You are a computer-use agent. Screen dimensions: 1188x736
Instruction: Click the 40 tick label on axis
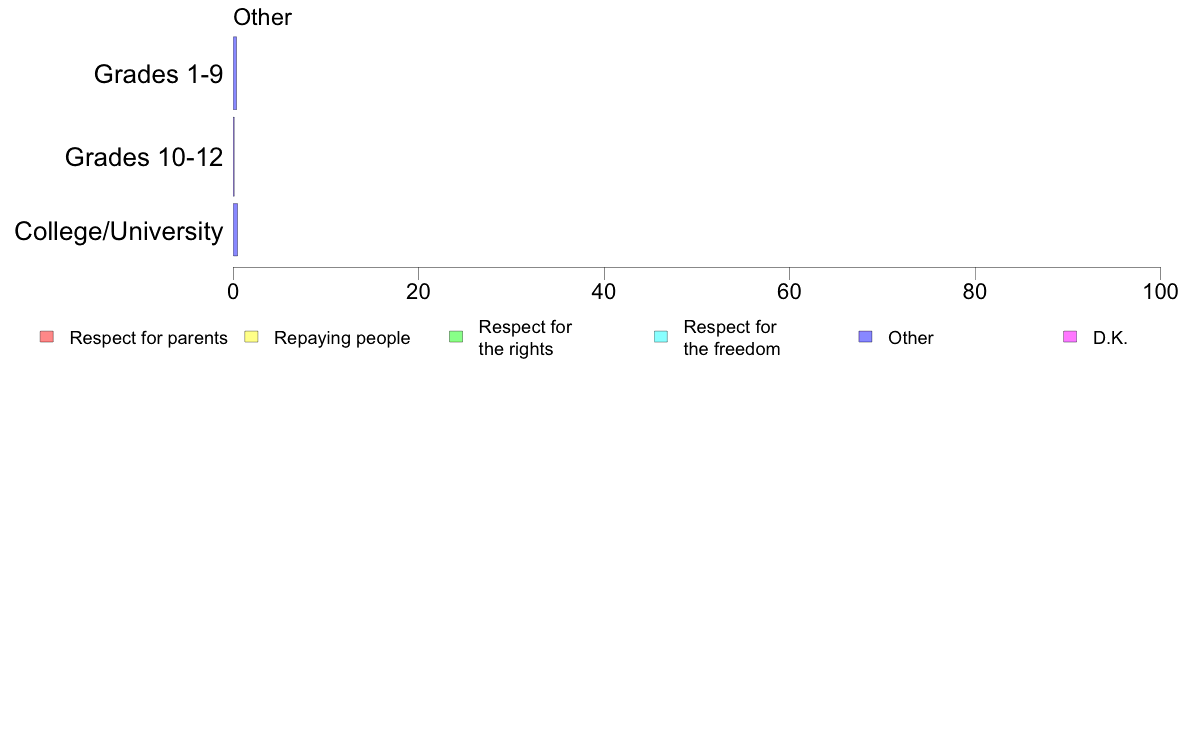click(x=604, y=292)
